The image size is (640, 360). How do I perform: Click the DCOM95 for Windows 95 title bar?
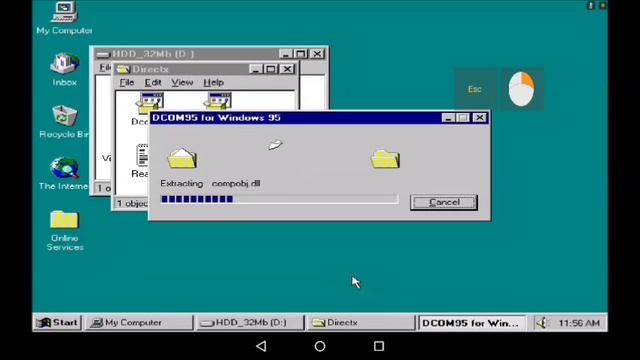319,118
